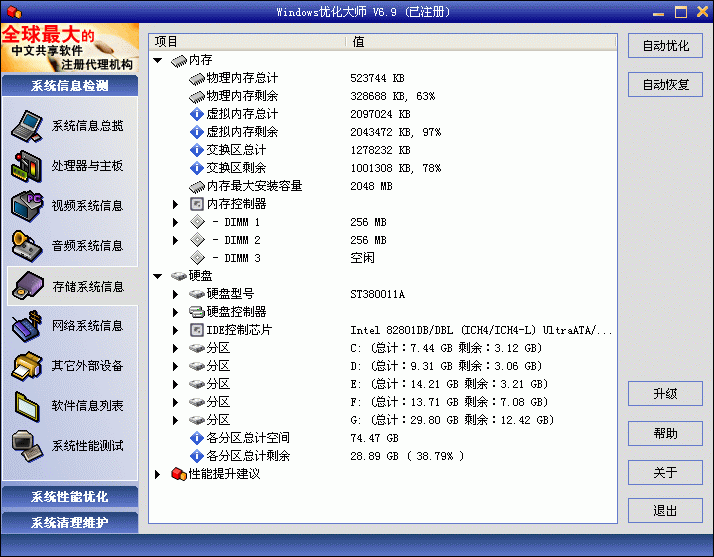Click the 值 column header
This screenshot has height=557, width=714.
coord(481,42)
